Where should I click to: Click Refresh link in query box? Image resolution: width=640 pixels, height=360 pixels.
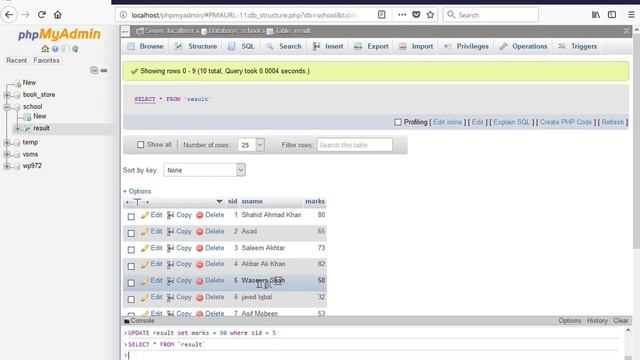coord(613,122)
